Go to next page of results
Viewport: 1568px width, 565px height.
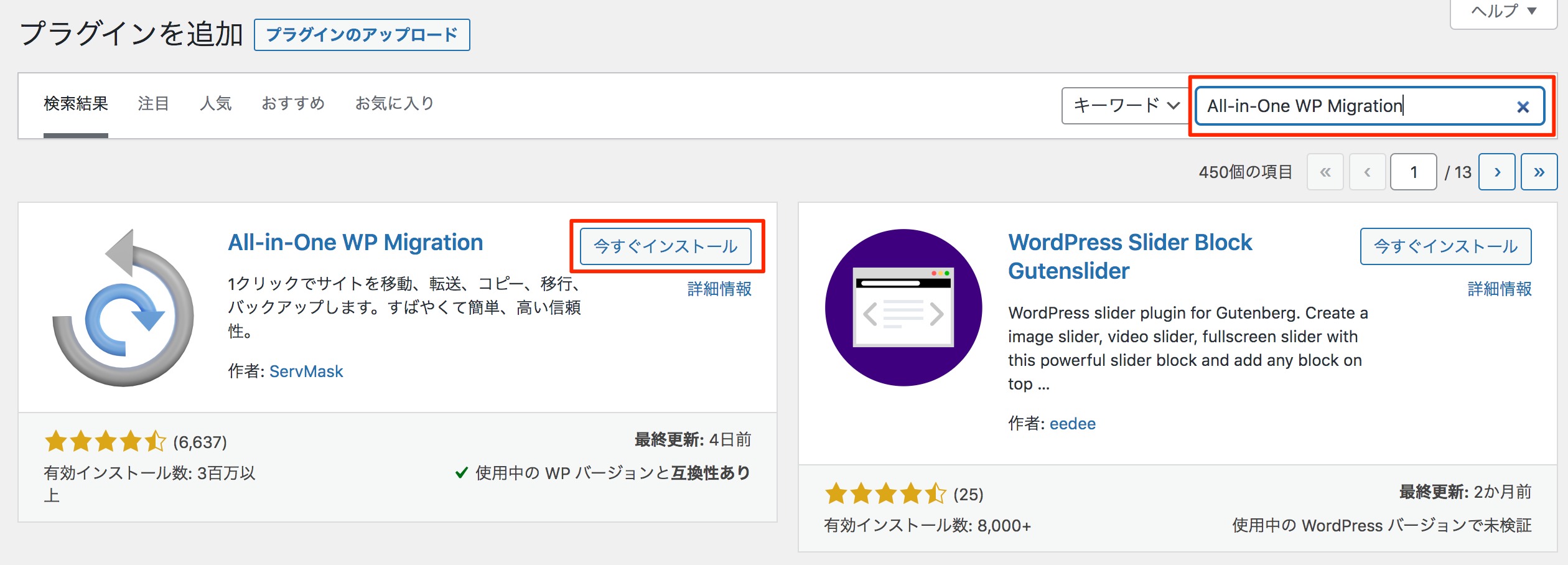tap(1496, 172)
